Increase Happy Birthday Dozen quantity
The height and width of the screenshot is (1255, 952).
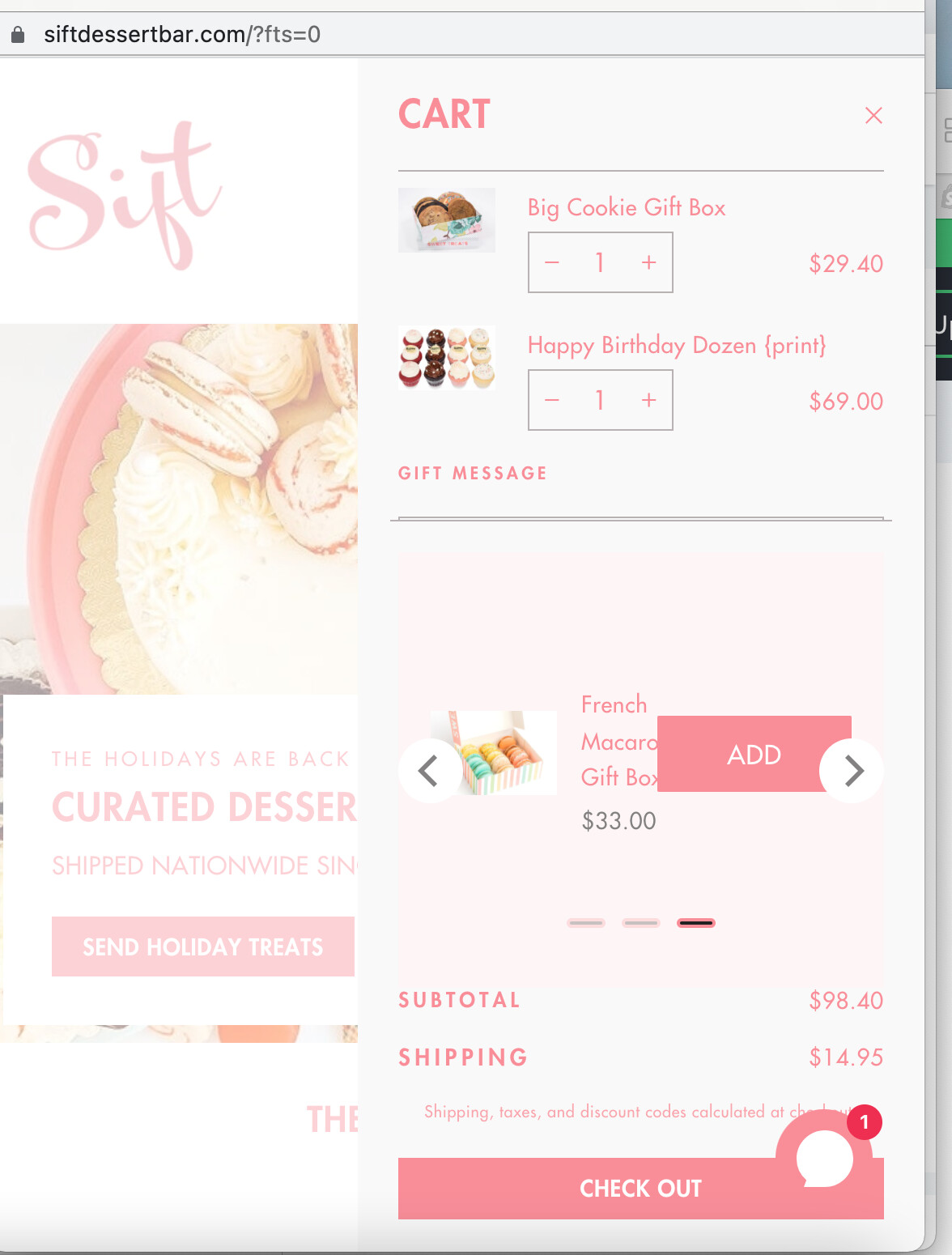tap(648, 400)
